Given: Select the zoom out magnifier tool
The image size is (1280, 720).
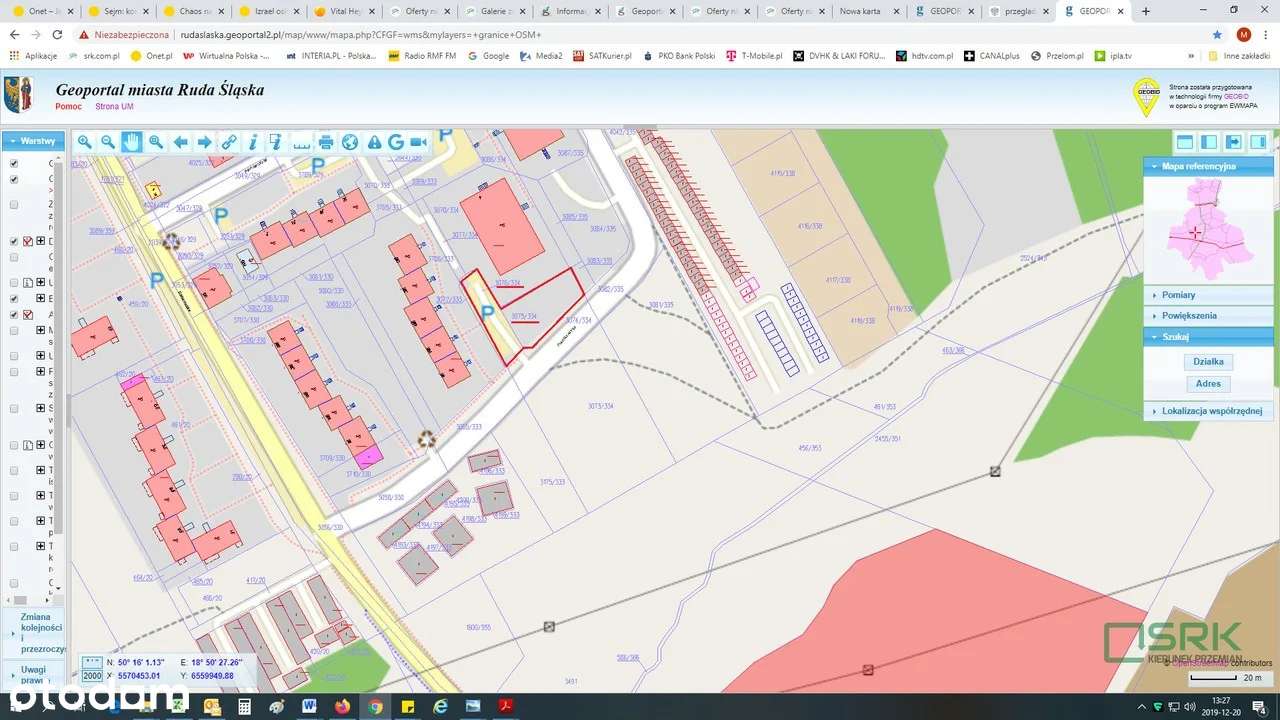Looking at the screenshot, I should pos(108,142).
